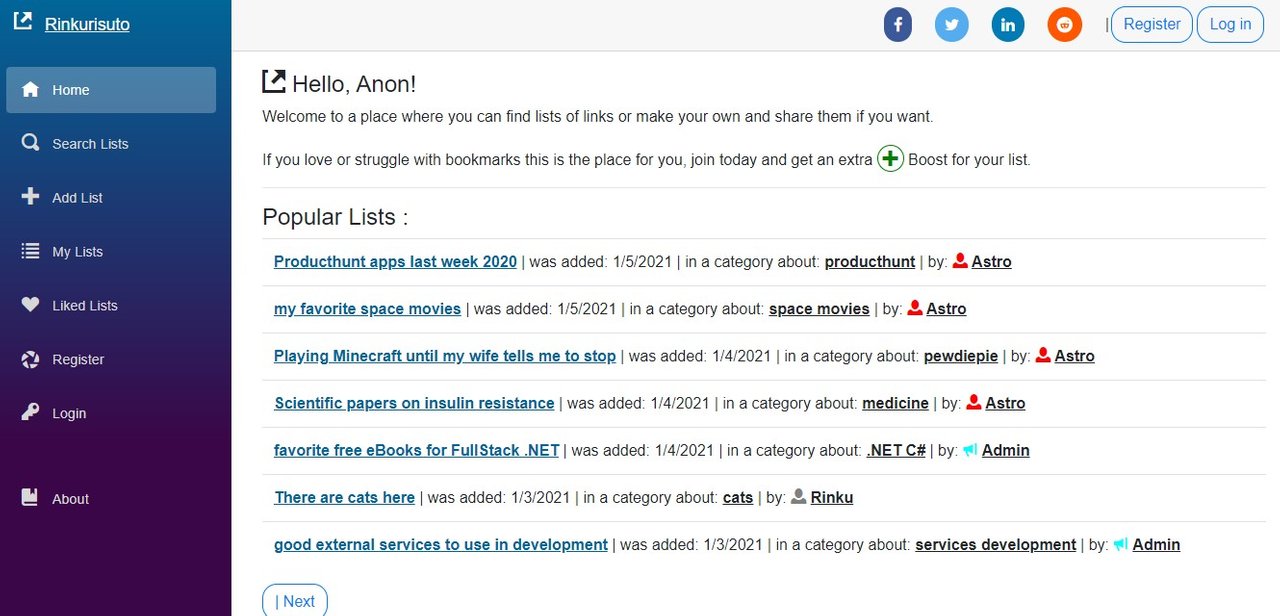Click the Search Lists magnifier icon
The height and width of the screenshot is (616, 1280).
coord(31,143)
